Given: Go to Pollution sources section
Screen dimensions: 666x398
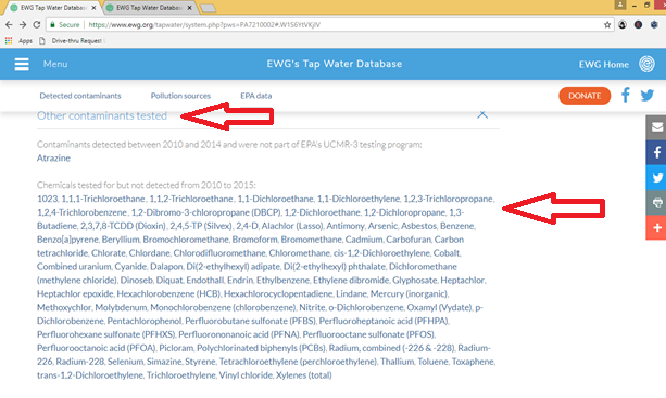Looking at the screenshot, I should pyautogui.click(x=181, y=96).
